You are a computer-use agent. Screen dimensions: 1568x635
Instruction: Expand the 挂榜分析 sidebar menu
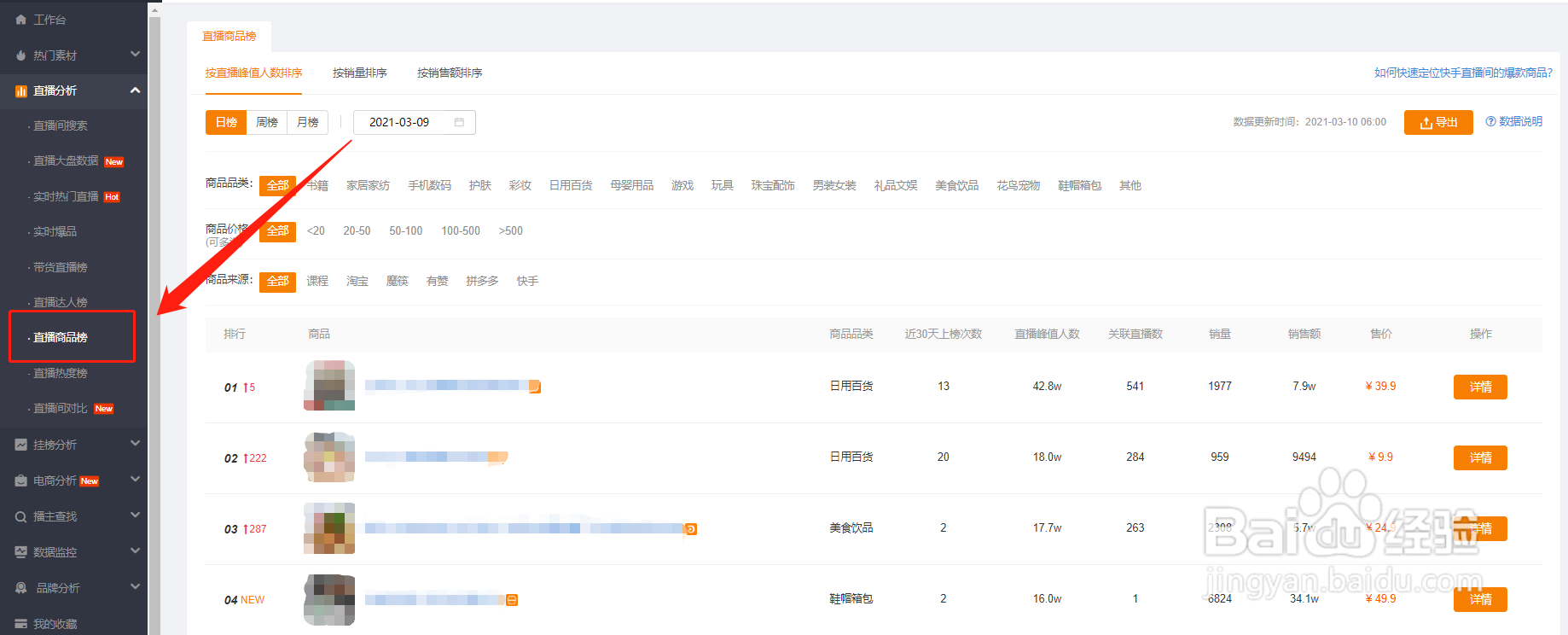tap(135, 444)
